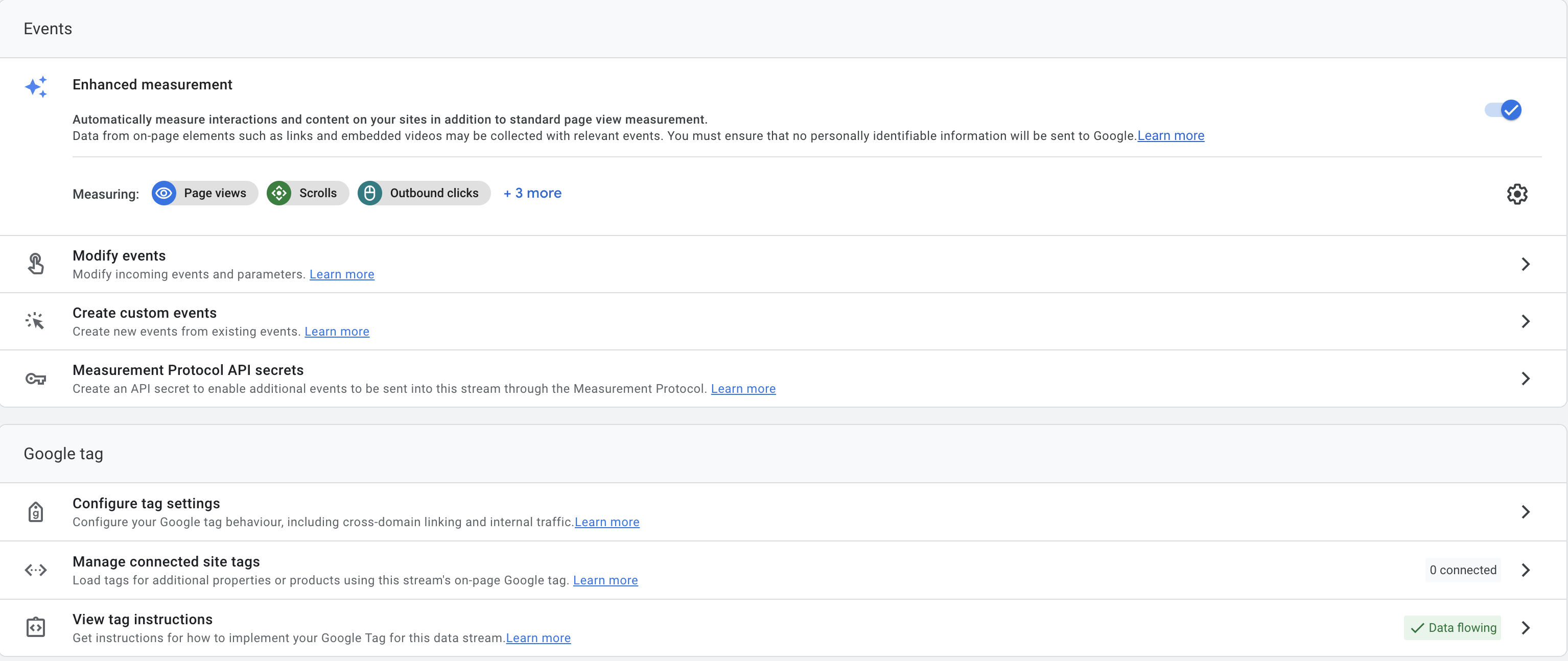Open enhanced measurement settings gear
Screen dimensions: 1568x661
pyautogui.click(x=1517, y=194)
